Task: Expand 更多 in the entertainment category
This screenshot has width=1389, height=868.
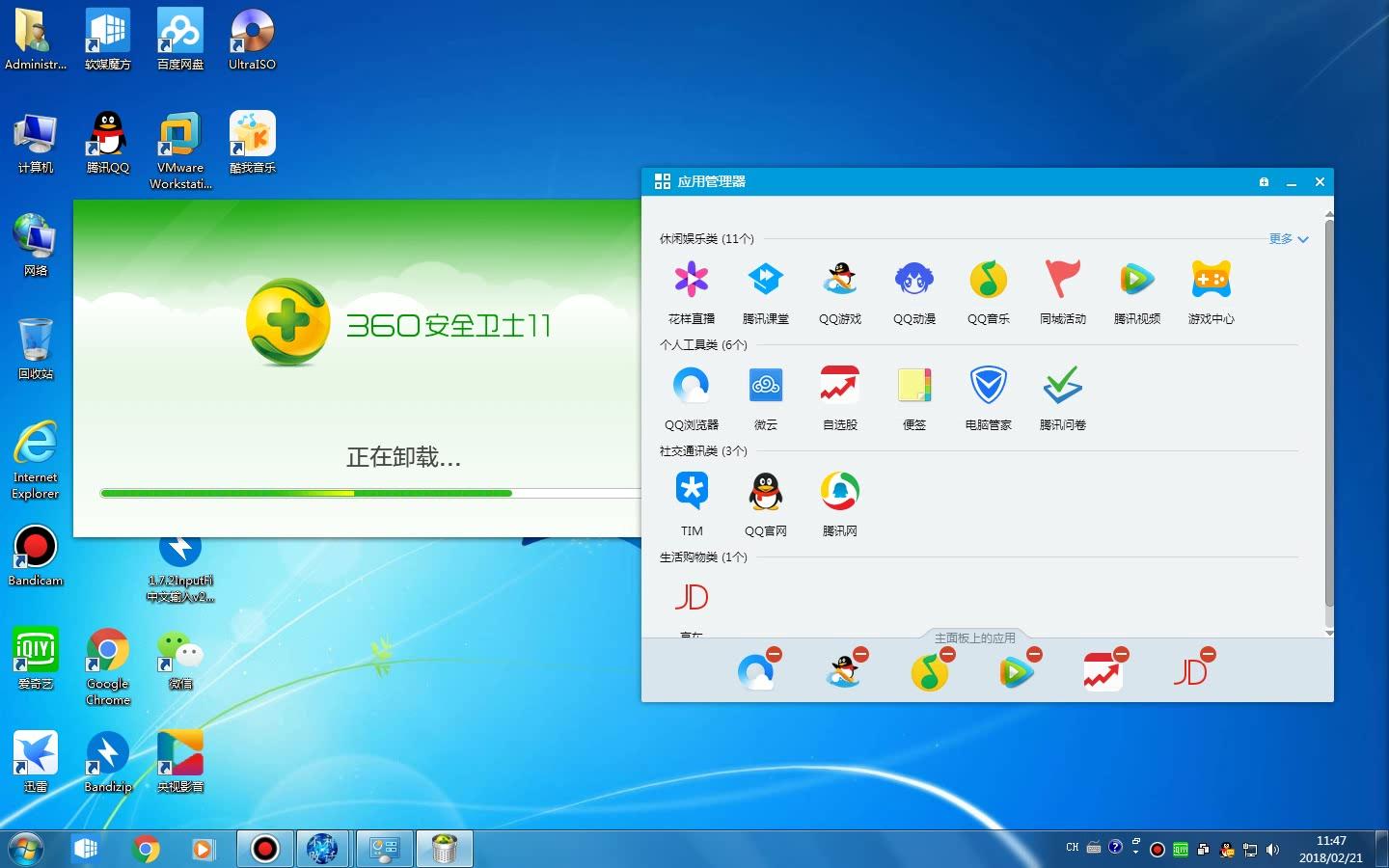Action: [1289, 239]
